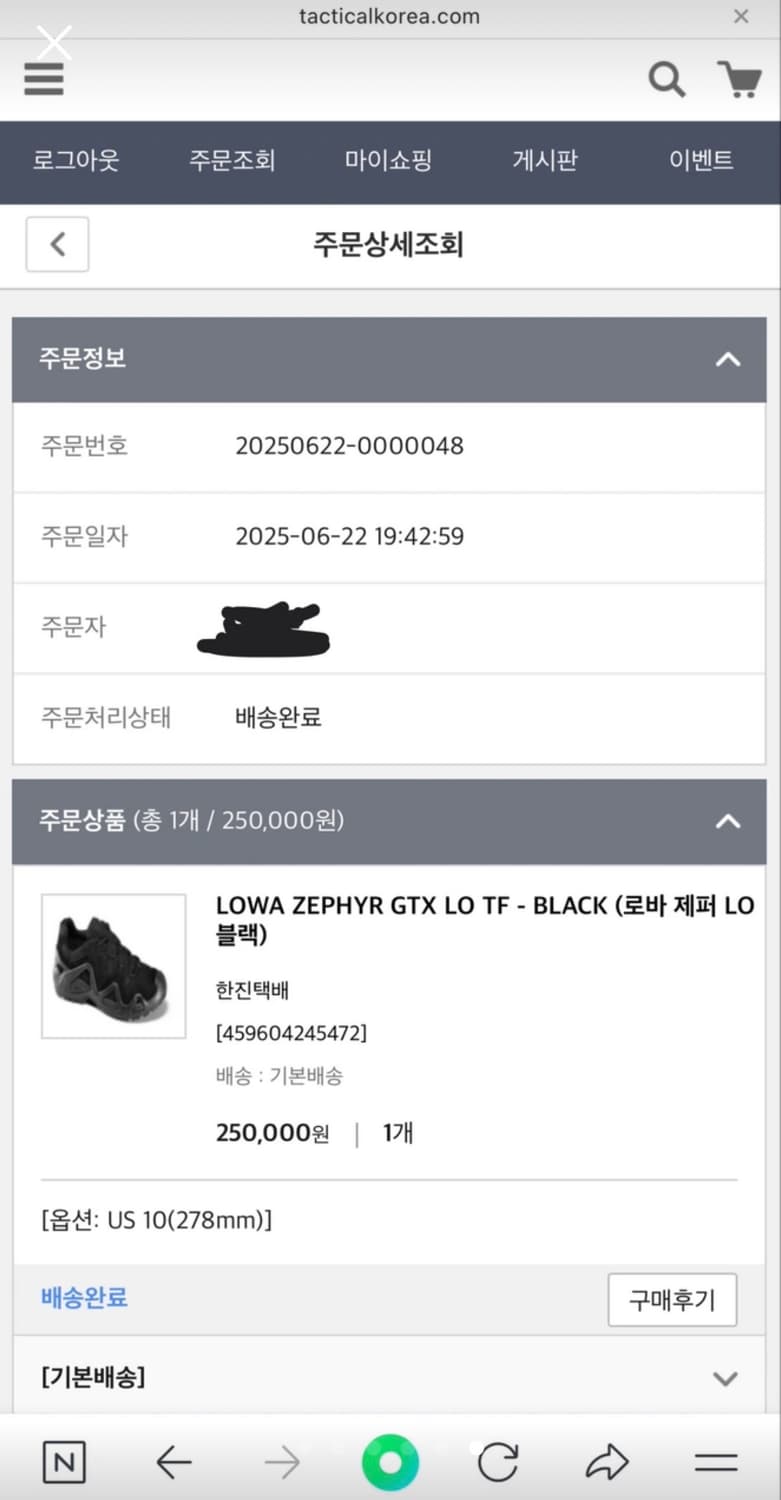Screen dimensions: 781x1500
Task: View the LOWA Zephyr shoe thumbnail
Action: [x=113, y=965]
